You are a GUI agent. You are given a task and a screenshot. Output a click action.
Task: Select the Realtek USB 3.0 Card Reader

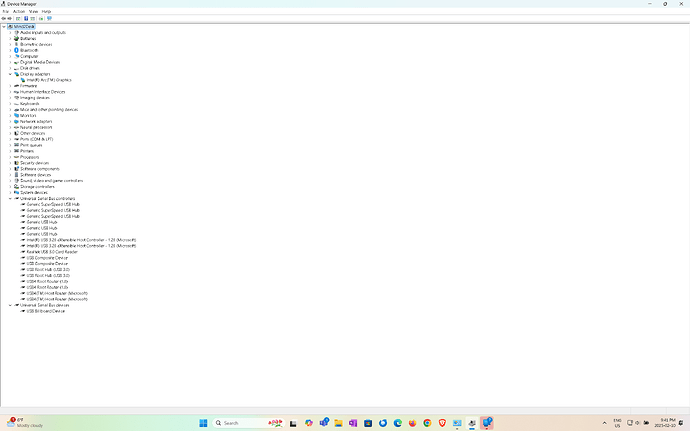click(50, 252)
